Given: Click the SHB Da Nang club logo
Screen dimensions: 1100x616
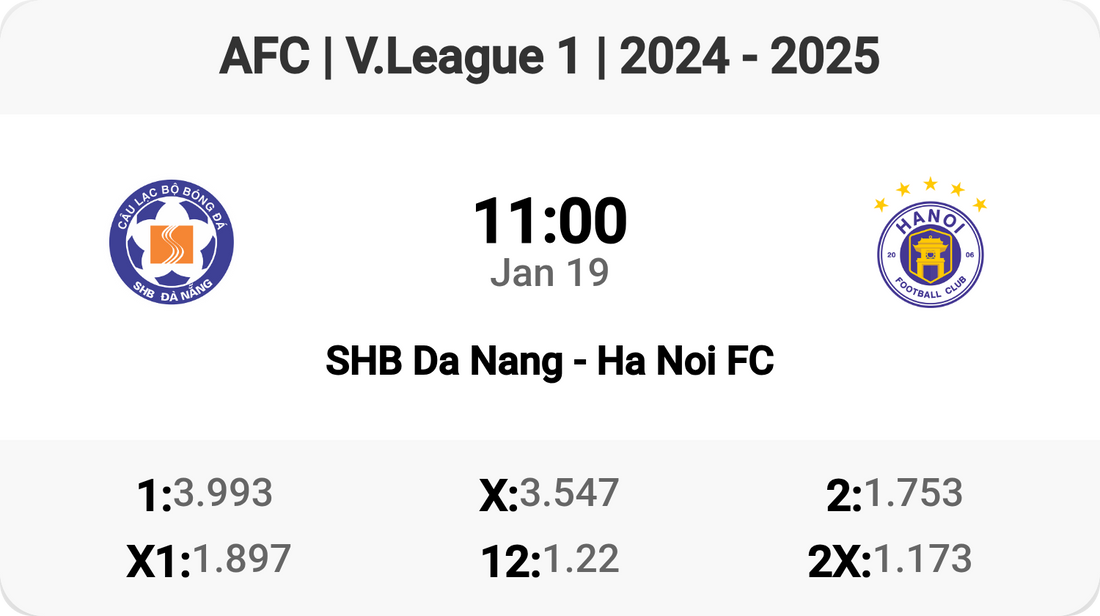Looking at the screenshot, I should coord(171,243).
